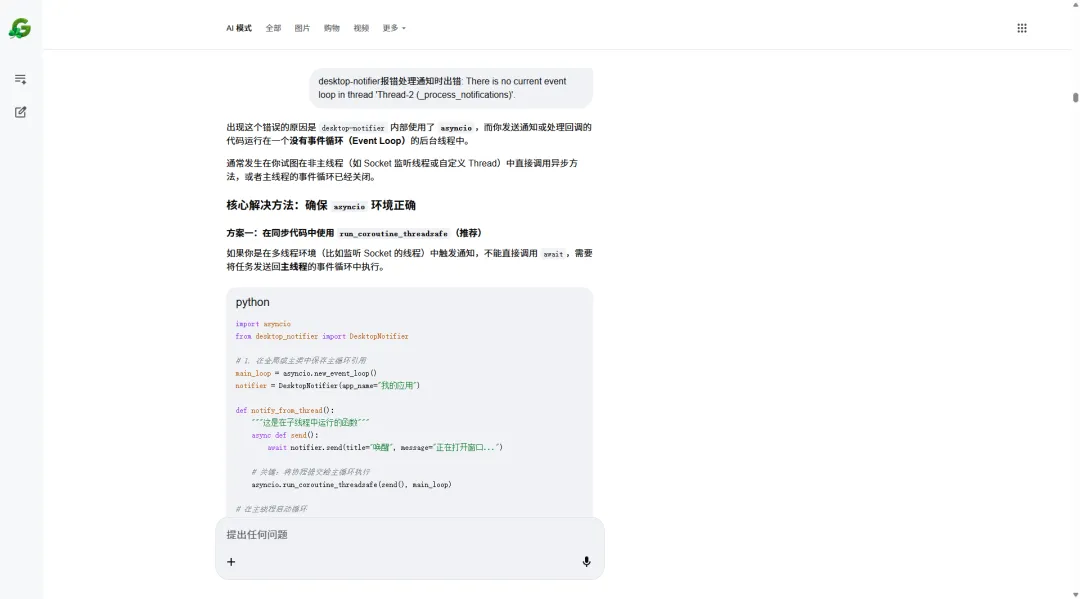Open the Google apps grid

[1022, 28]
